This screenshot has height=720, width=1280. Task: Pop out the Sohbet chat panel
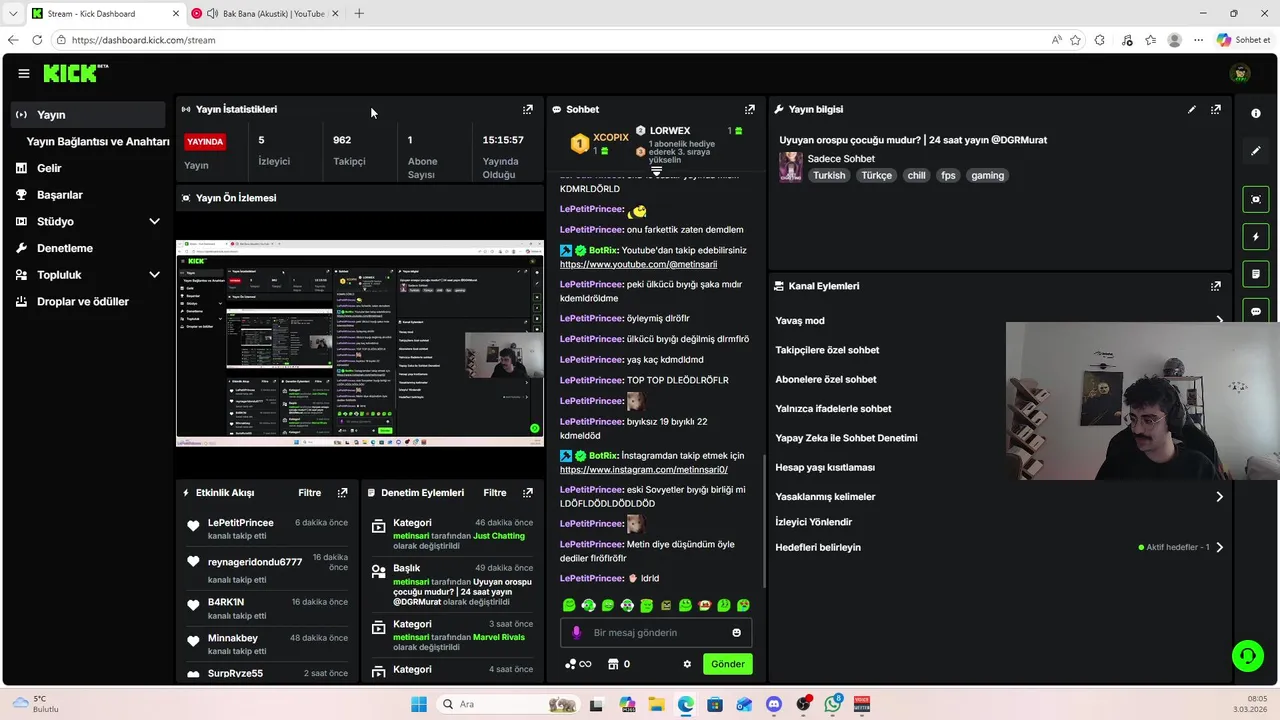click(750, 109)
